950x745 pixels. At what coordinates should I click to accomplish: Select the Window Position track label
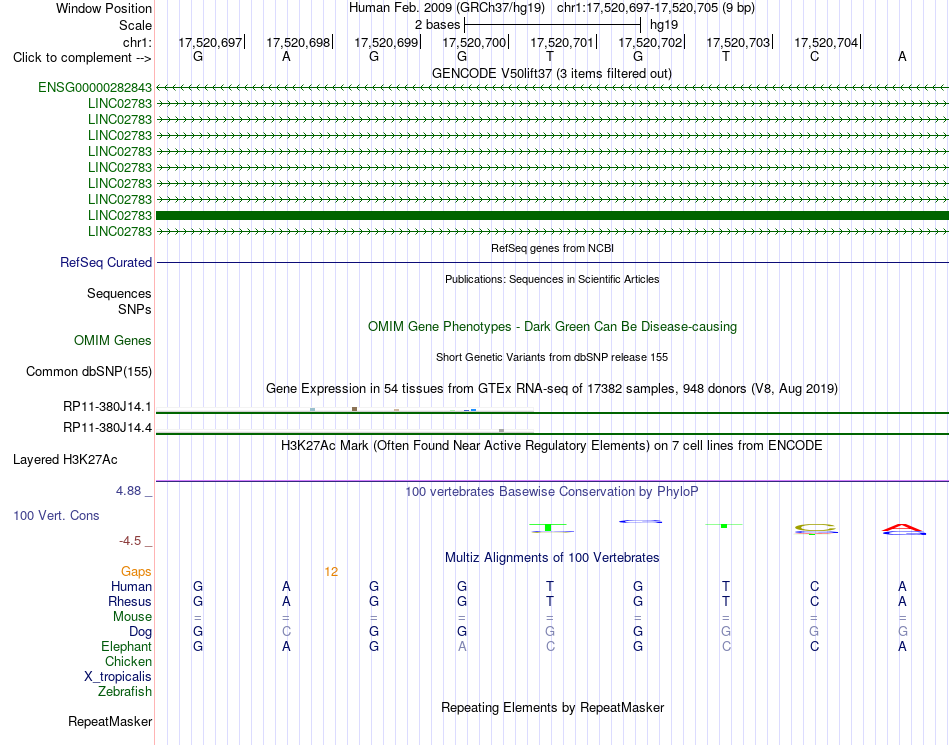point(104,8)
